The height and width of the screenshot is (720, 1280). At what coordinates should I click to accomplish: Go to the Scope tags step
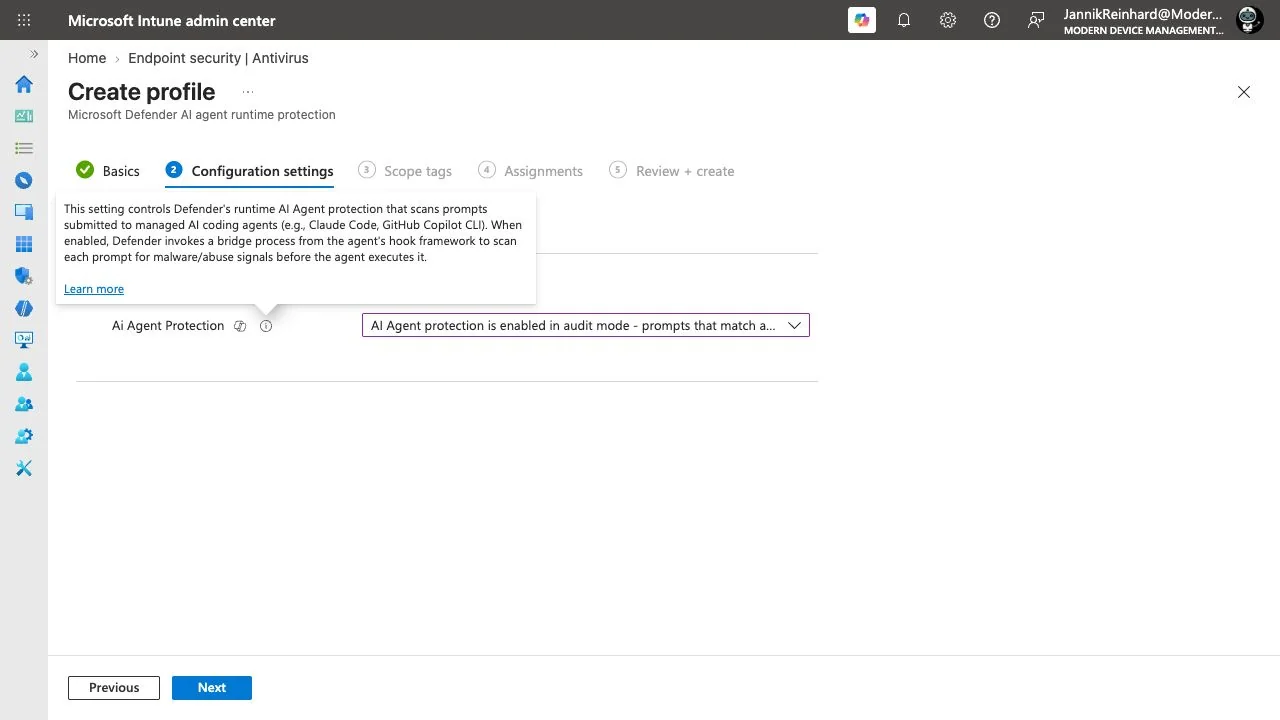(405, 171)
